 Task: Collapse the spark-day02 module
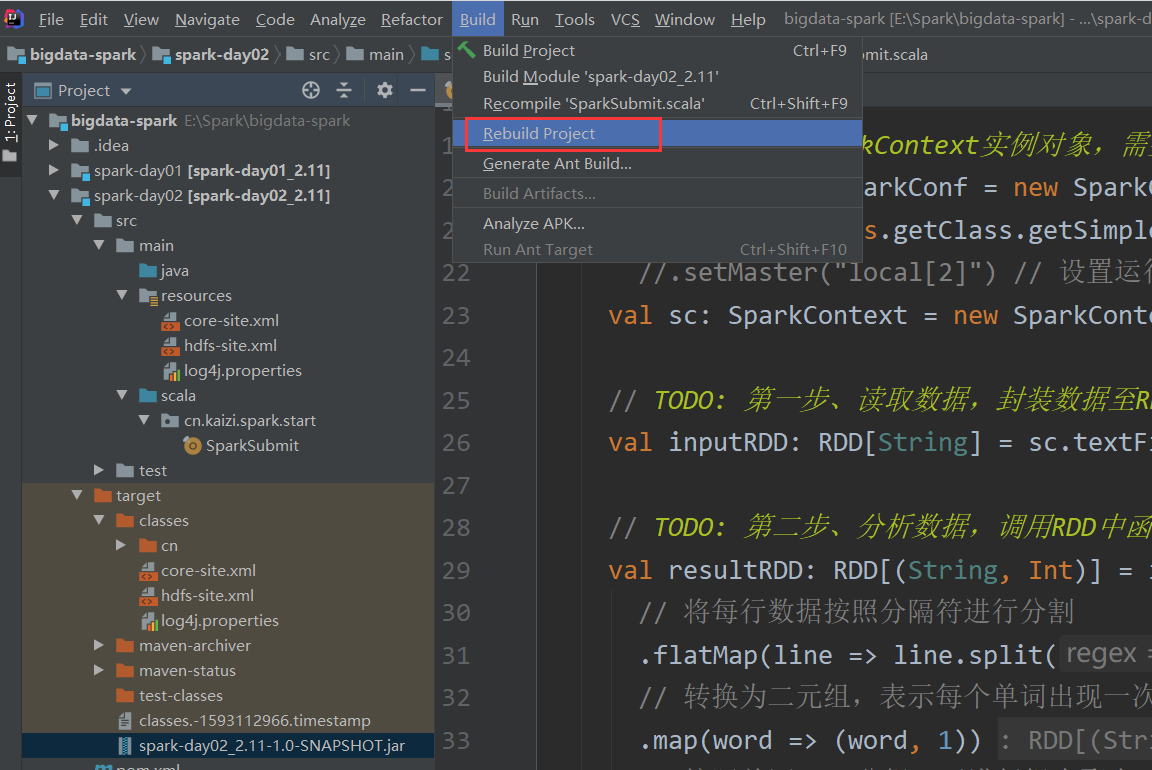click(54, 195)
